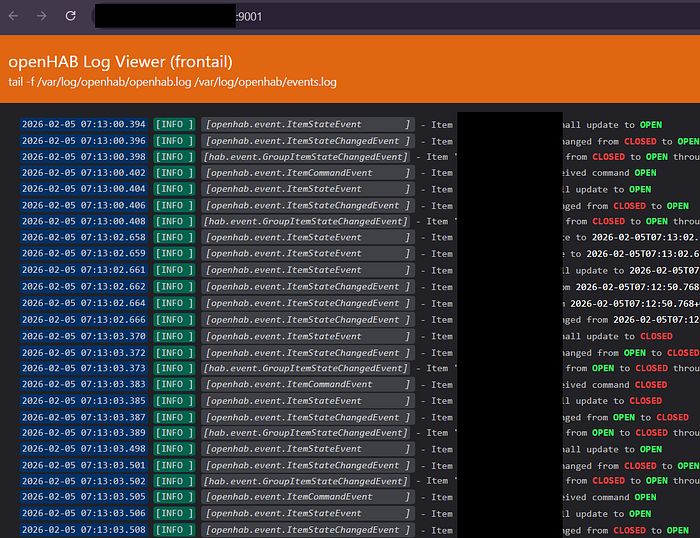Select timestamp 2026-02-05 07:13:03.385

[84, 400]
